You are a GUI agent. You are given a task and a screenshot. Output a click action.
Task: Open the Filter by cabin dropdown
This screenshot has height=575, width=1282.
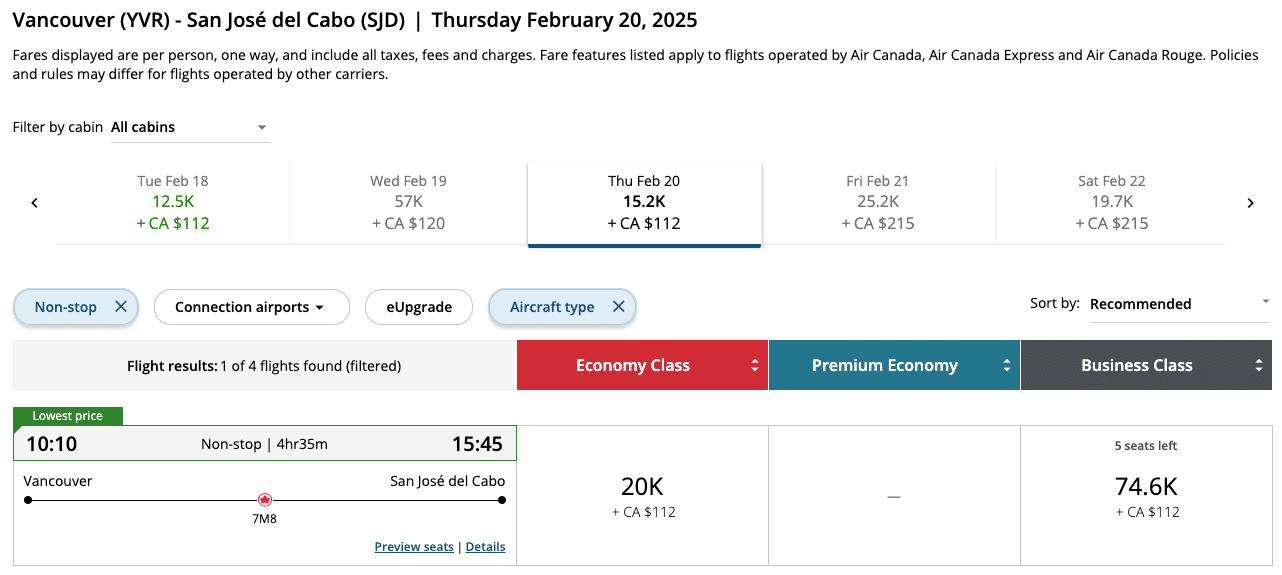point(190,127)
